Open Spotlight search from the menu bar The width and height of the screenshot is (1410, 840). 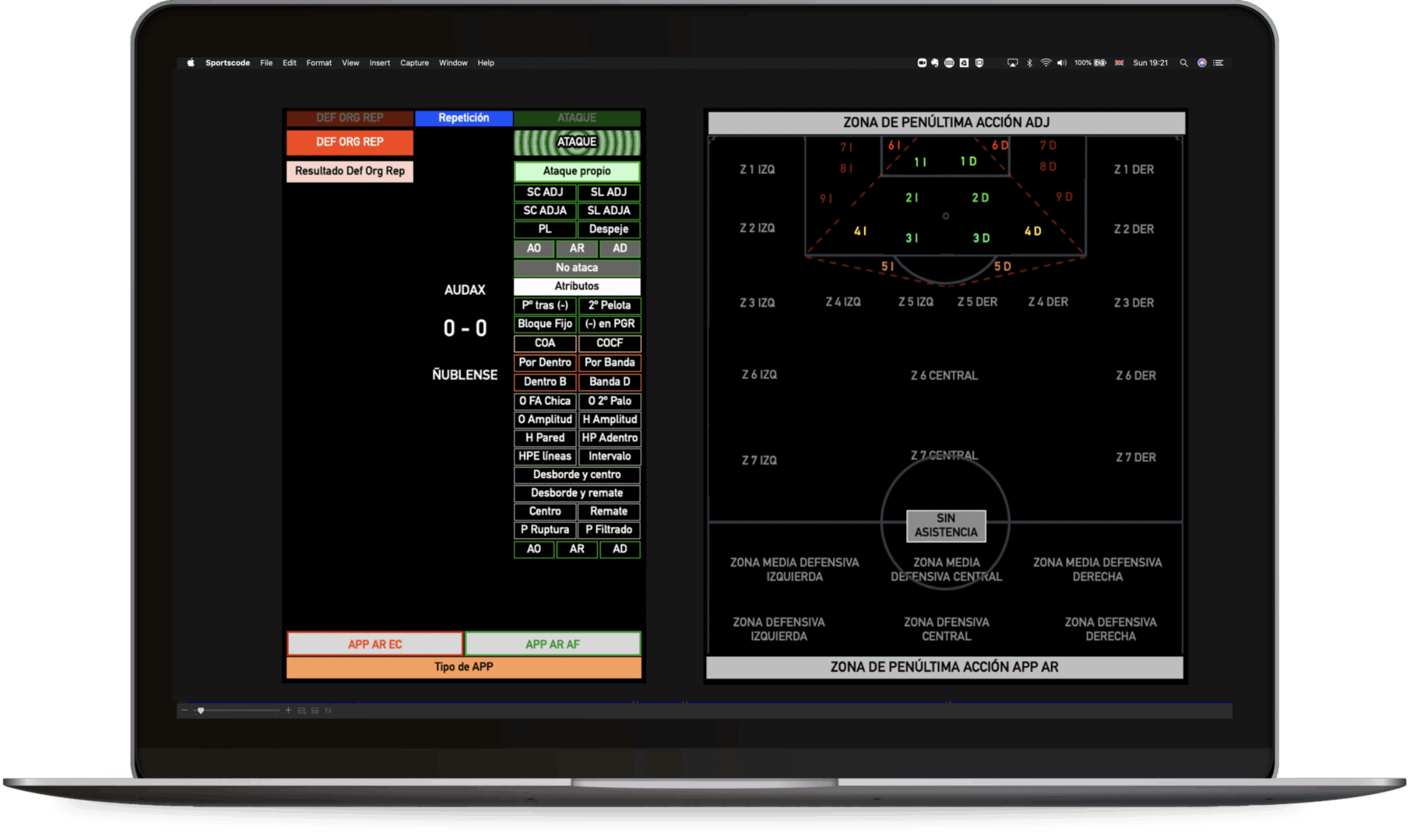pyautogui.click(x=1184, y=63)
